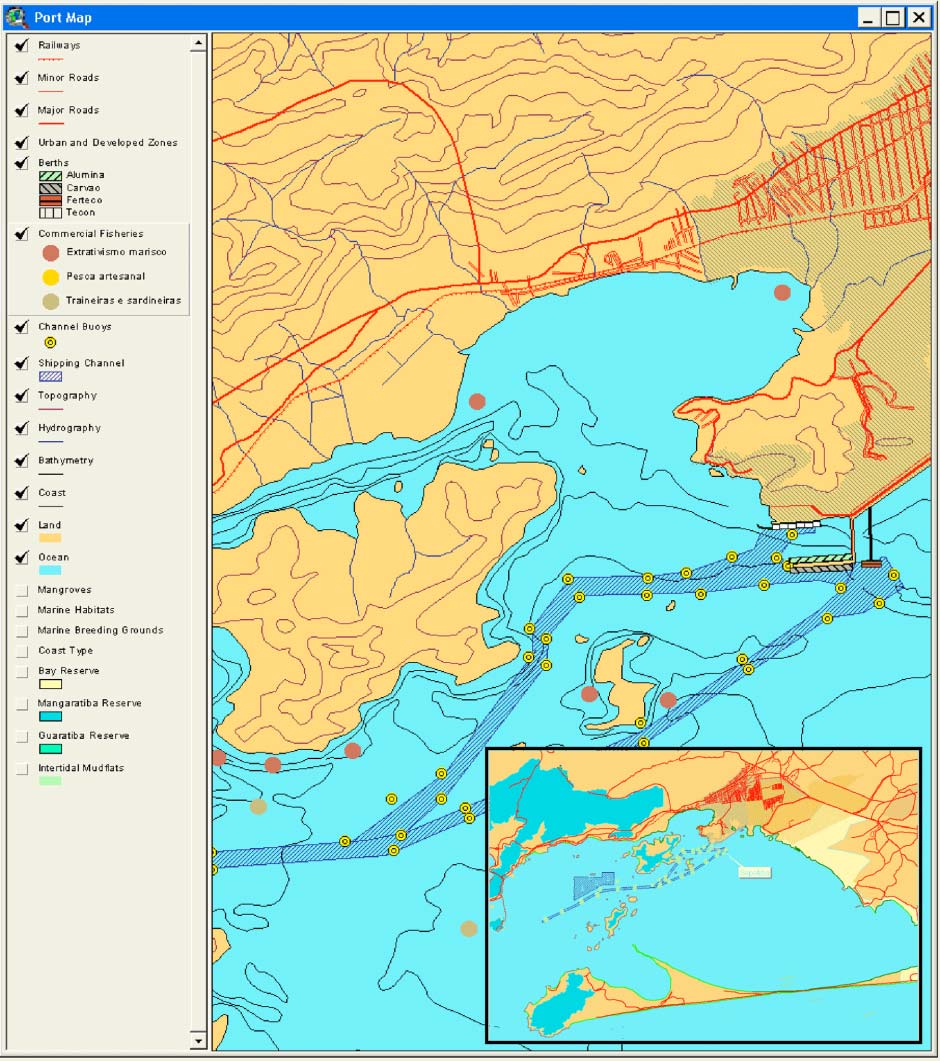Turn on the Marine Habitats layer
The height and width of the screenshot is (1061, 940).
(22, 610)
